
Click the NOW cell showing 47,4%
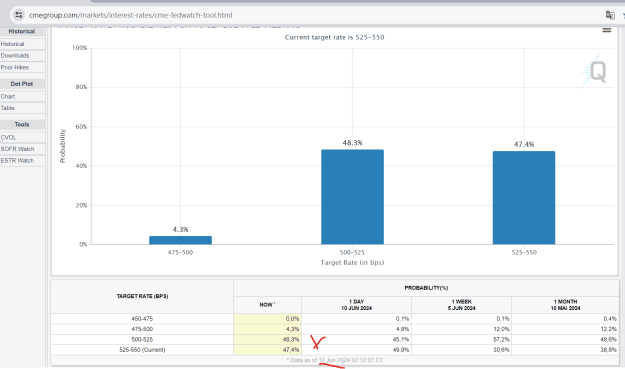[x=267, y=350]
